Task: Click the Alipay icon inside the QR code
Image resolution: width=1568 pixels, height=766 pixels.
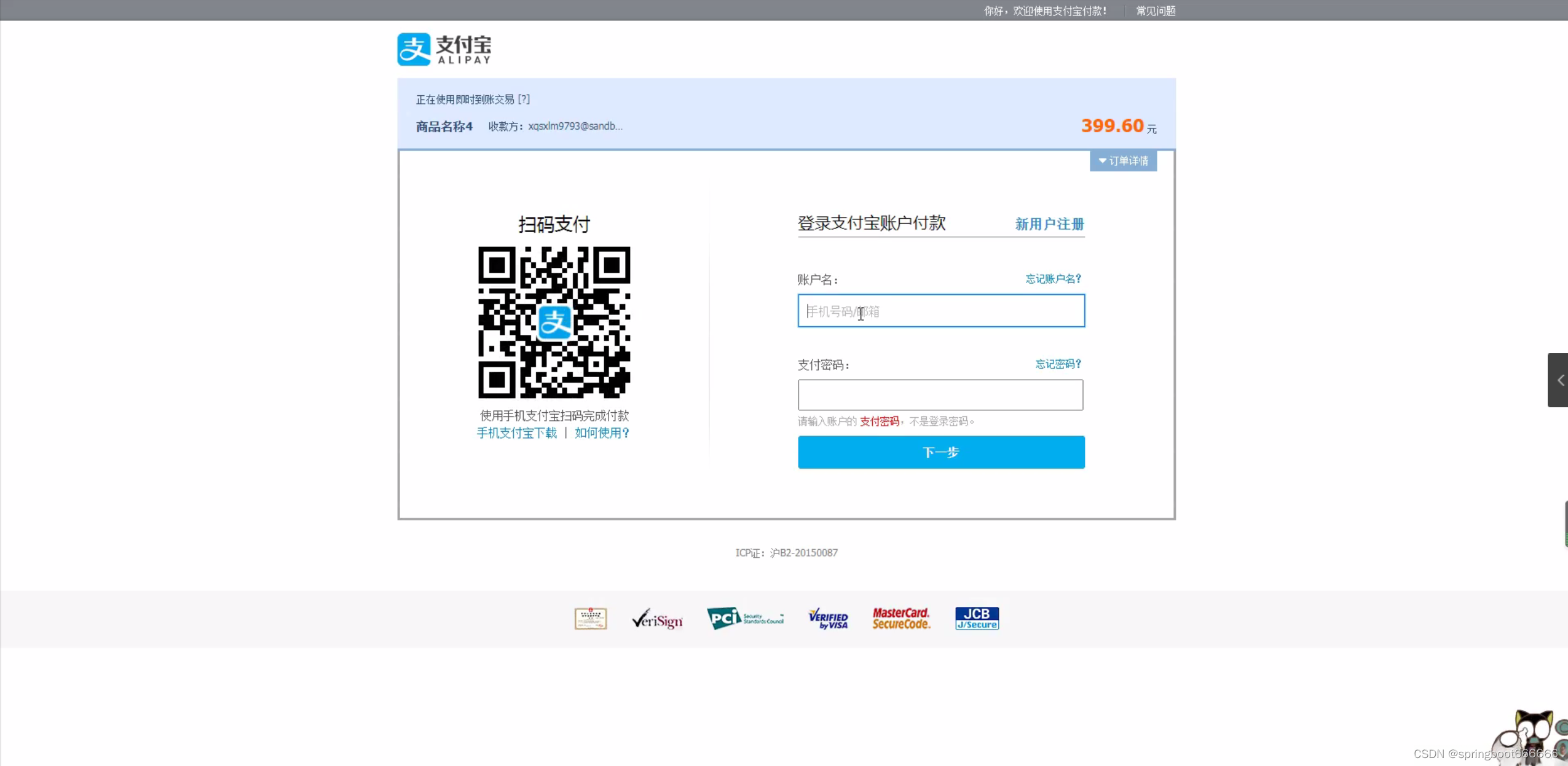Action: (554, 322)
